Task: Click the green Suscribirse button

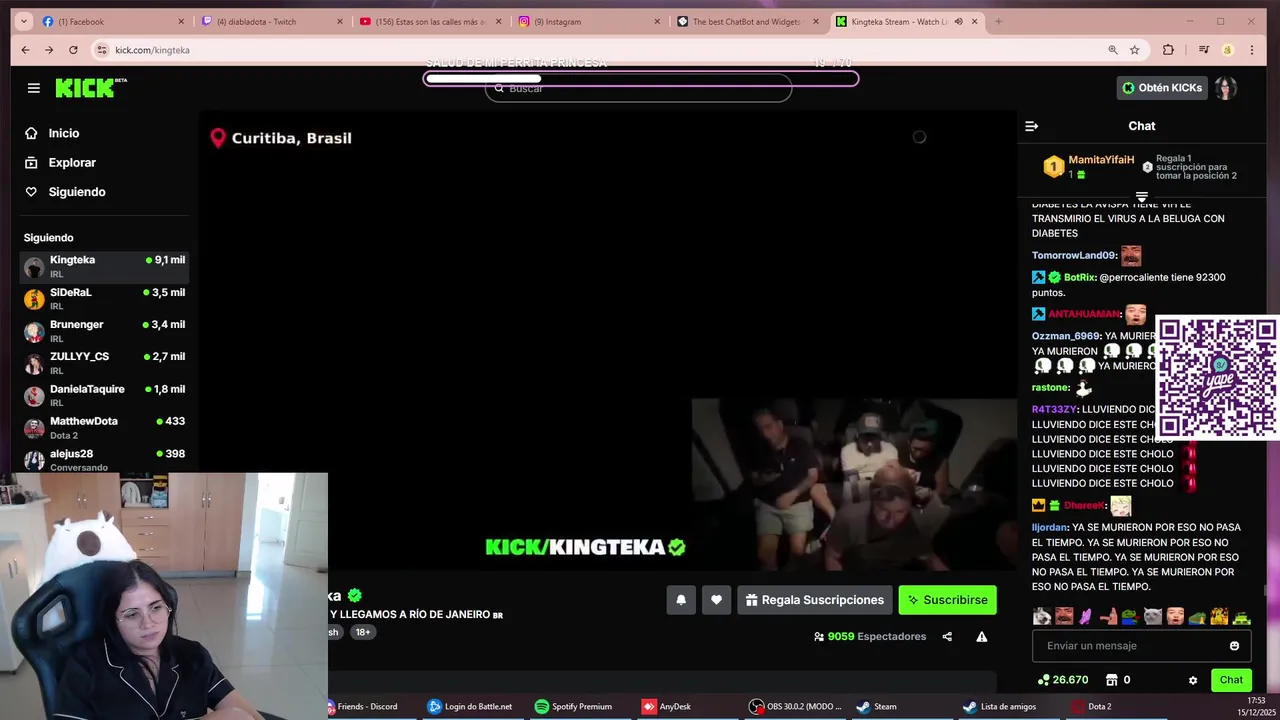Action: pos(947,600)
